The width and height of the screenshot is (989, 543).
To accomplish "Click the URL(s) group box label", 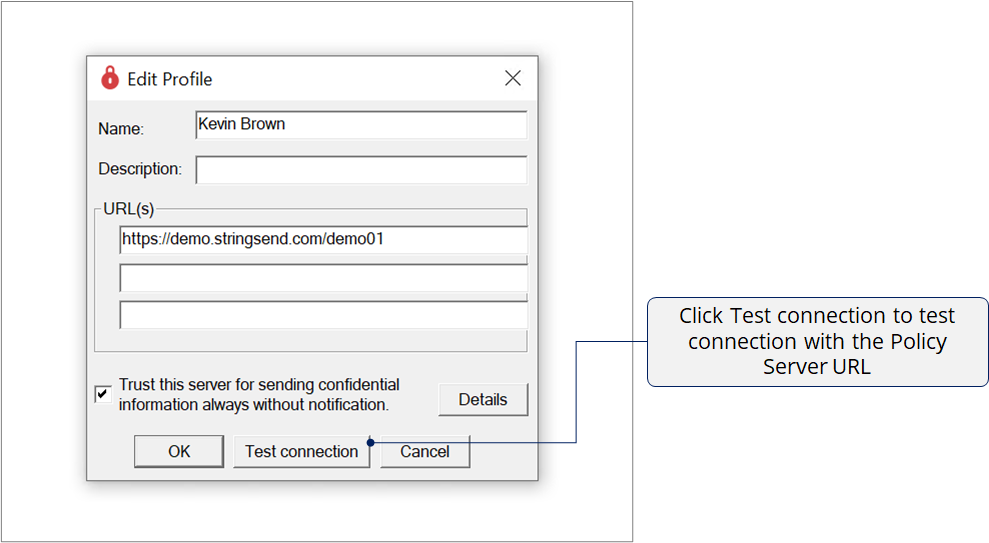I will [x=129, y=210].
